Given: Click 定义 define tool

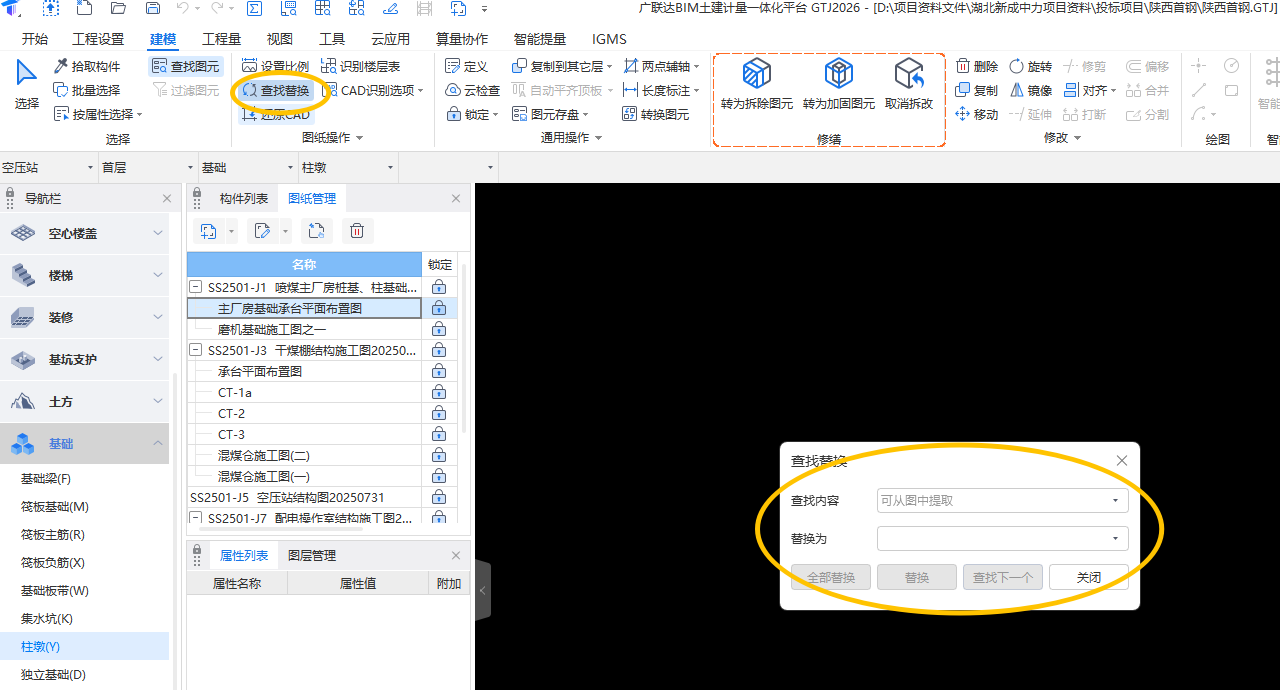Looking at the screenshot, I should [466, 66].
